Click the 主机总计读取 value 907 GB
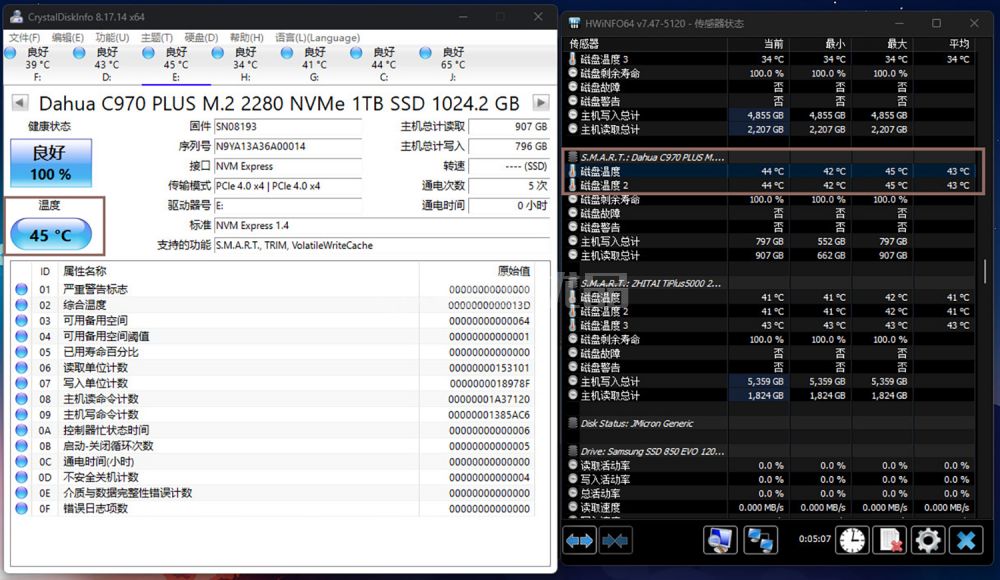The width and height of the screenshot is (1000, 580). pyautogui.click(x=508, y=126)
